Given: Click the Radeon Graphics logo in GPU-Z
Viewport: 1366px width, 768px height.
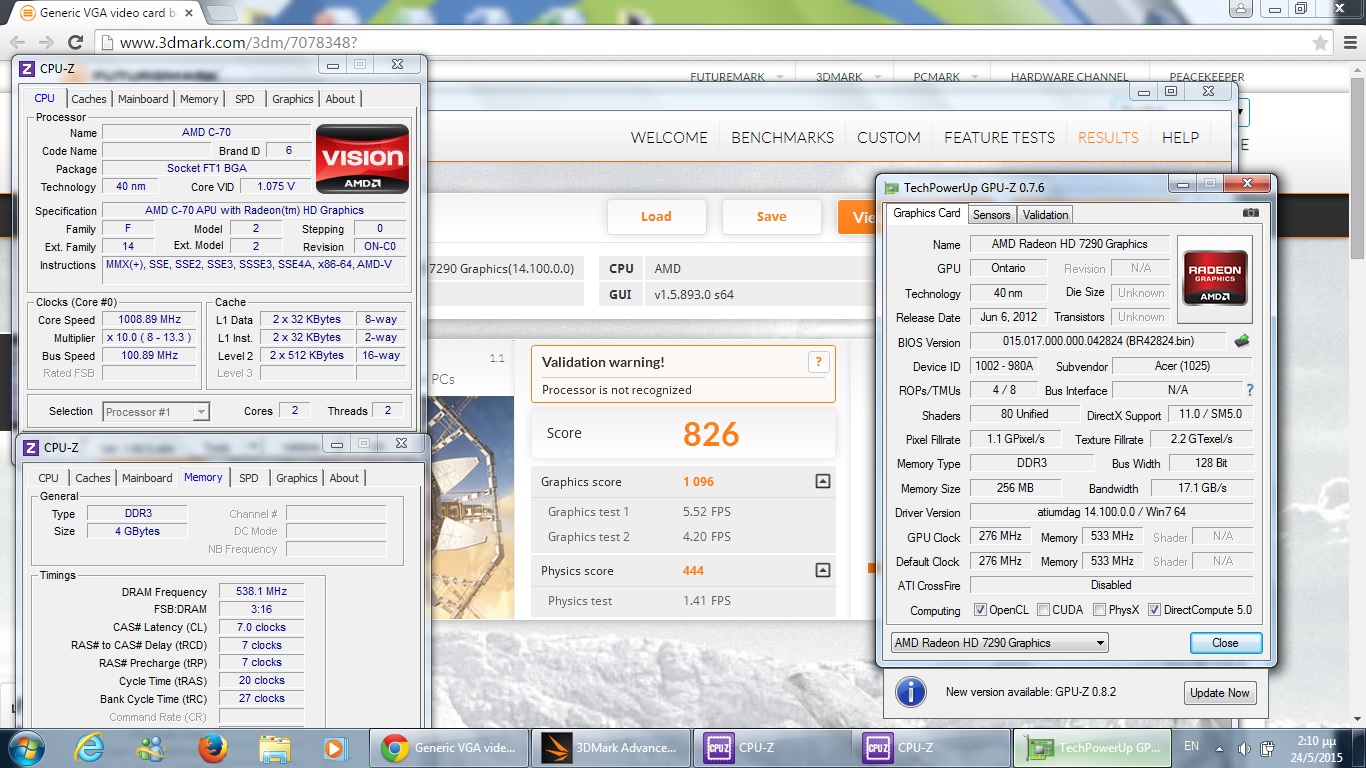Looking at the screenshot, I should tap(1214, 279).
